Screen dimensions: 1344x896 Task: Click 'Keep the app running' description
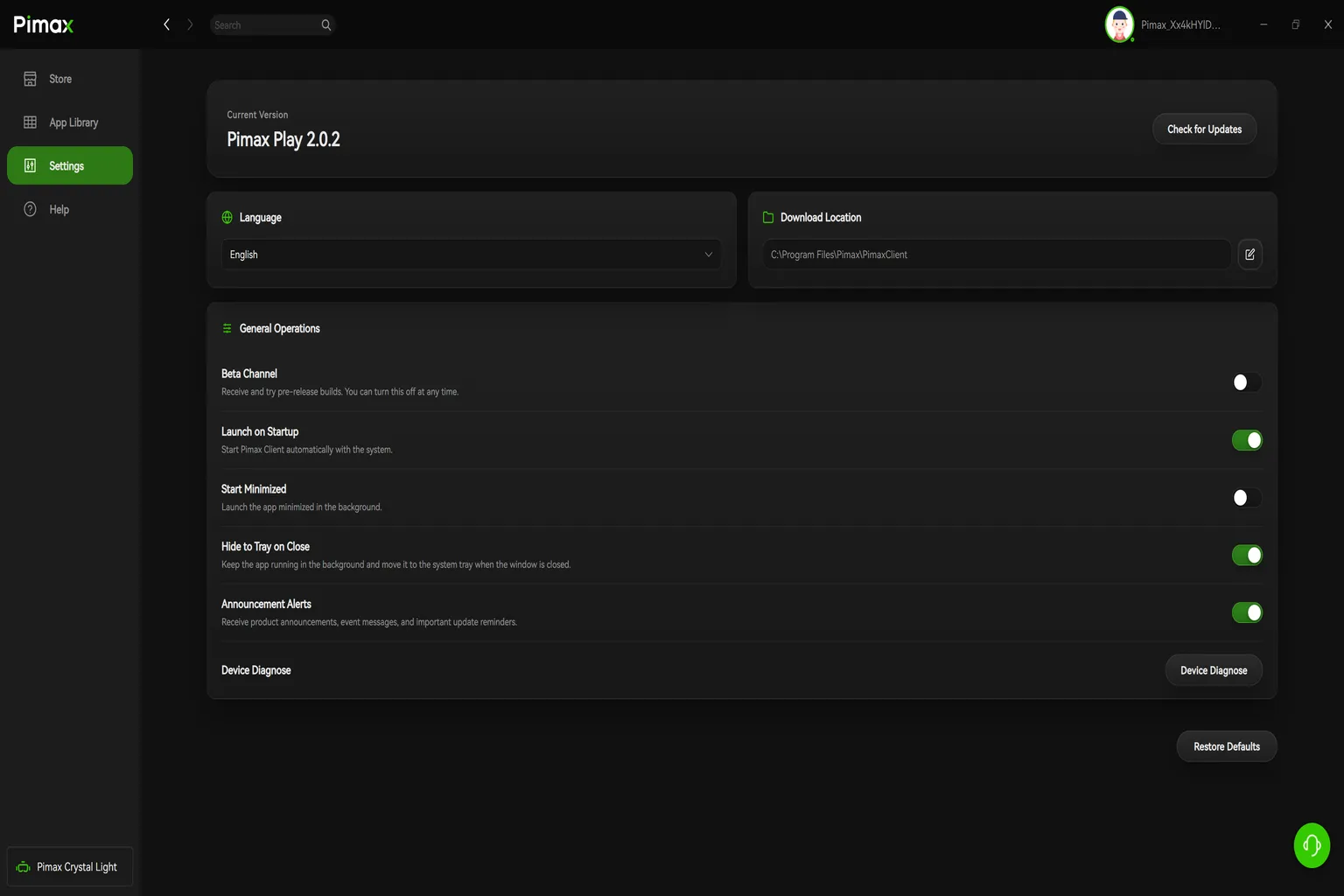coord(396,565)
